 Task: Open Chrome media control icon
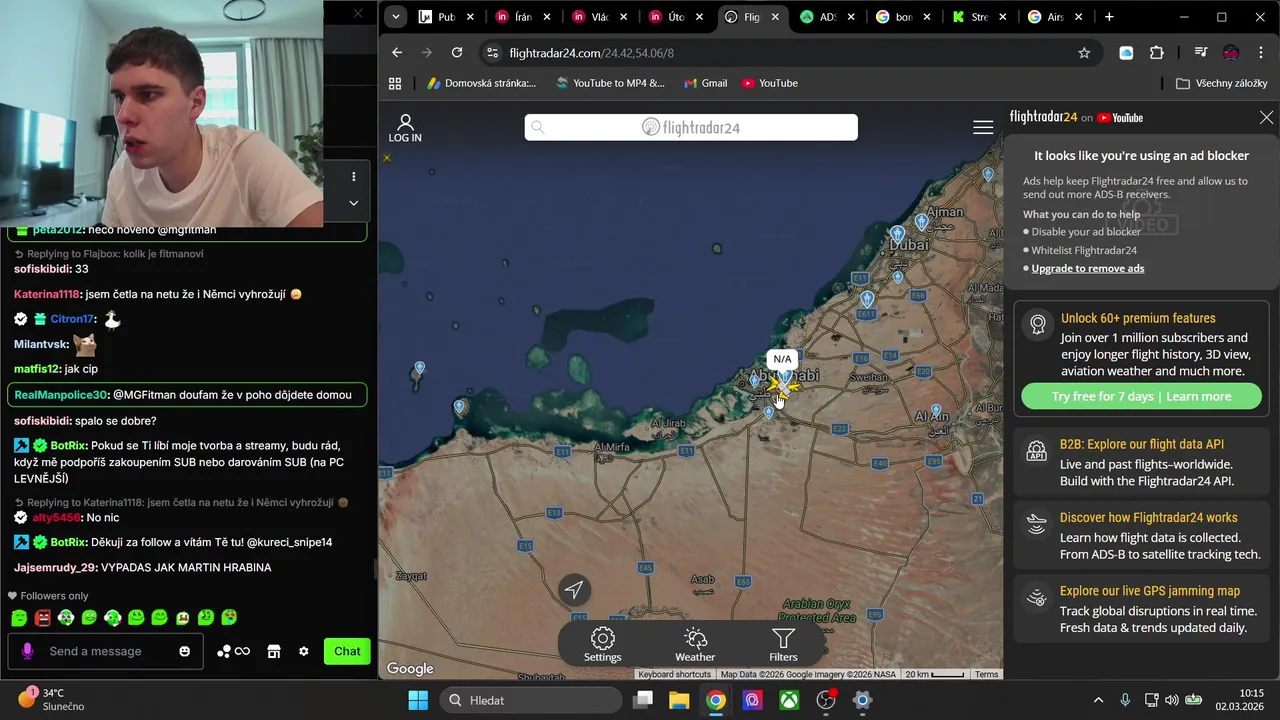click(x=1201, y=52)
